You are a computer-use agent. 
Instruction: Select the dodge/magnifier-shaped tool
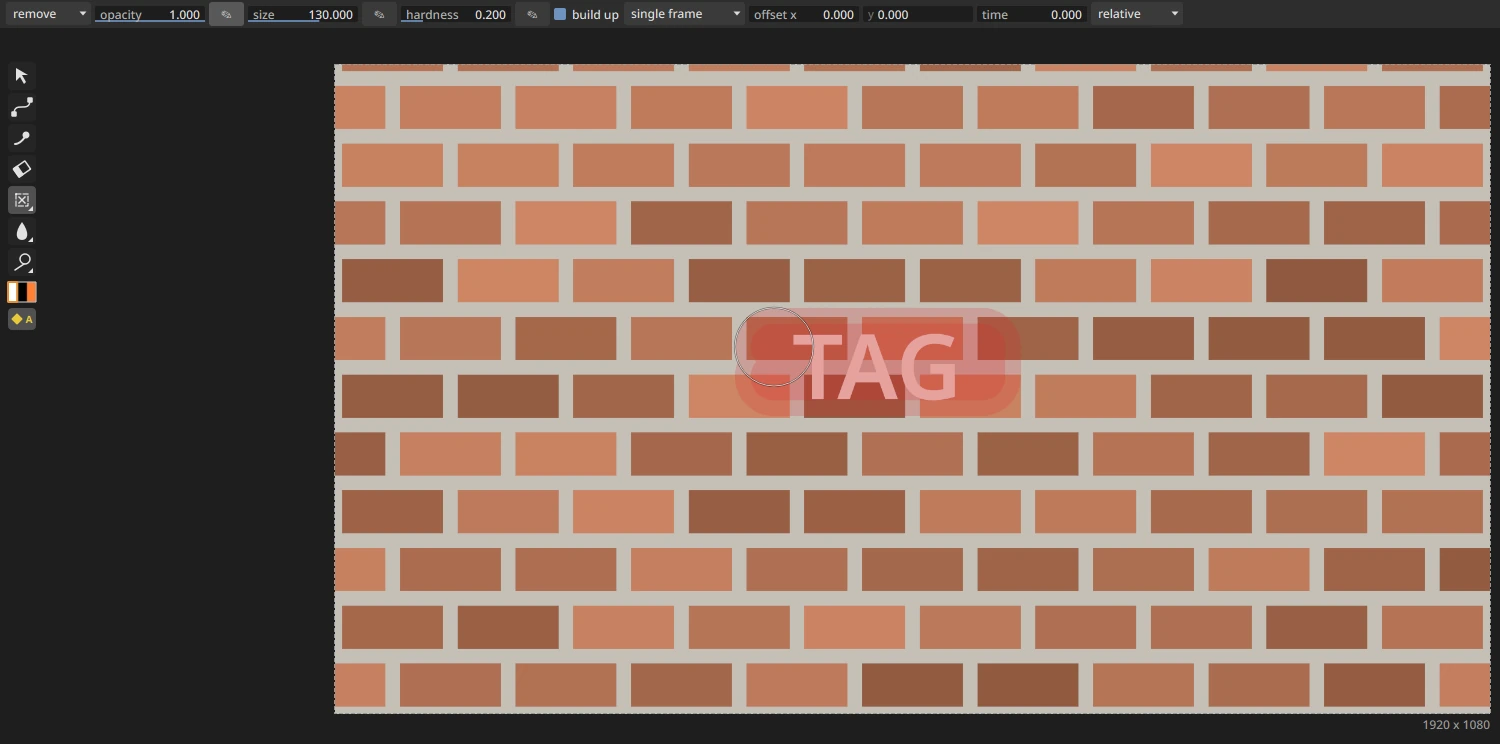[22, 262]
